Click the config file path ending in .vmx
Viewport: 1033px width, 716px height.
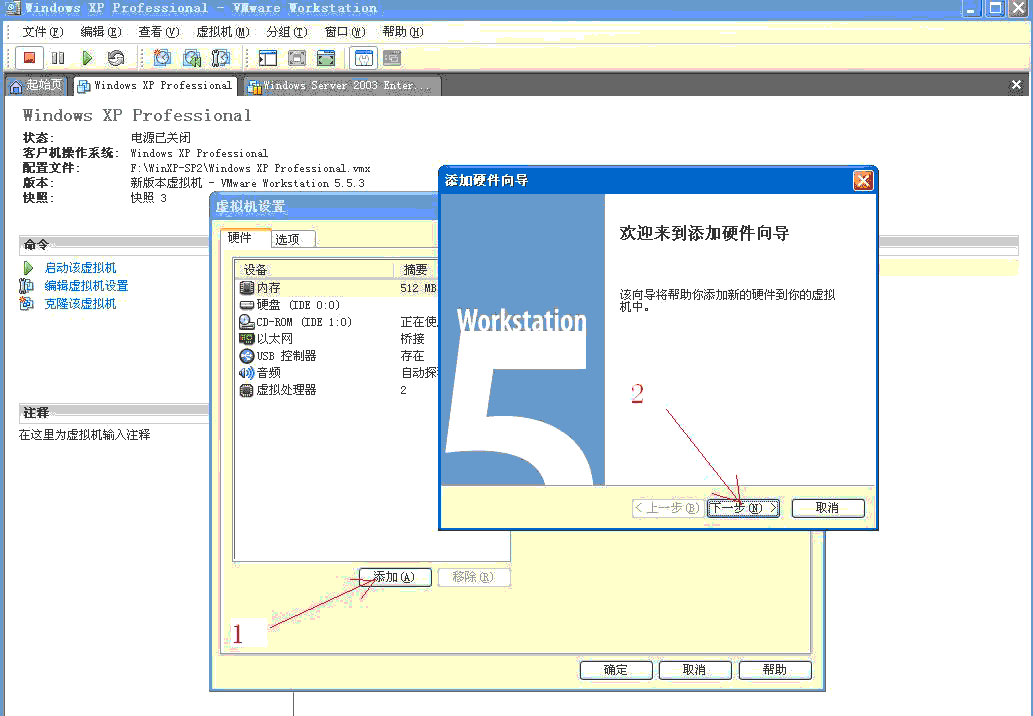(250, 168)
